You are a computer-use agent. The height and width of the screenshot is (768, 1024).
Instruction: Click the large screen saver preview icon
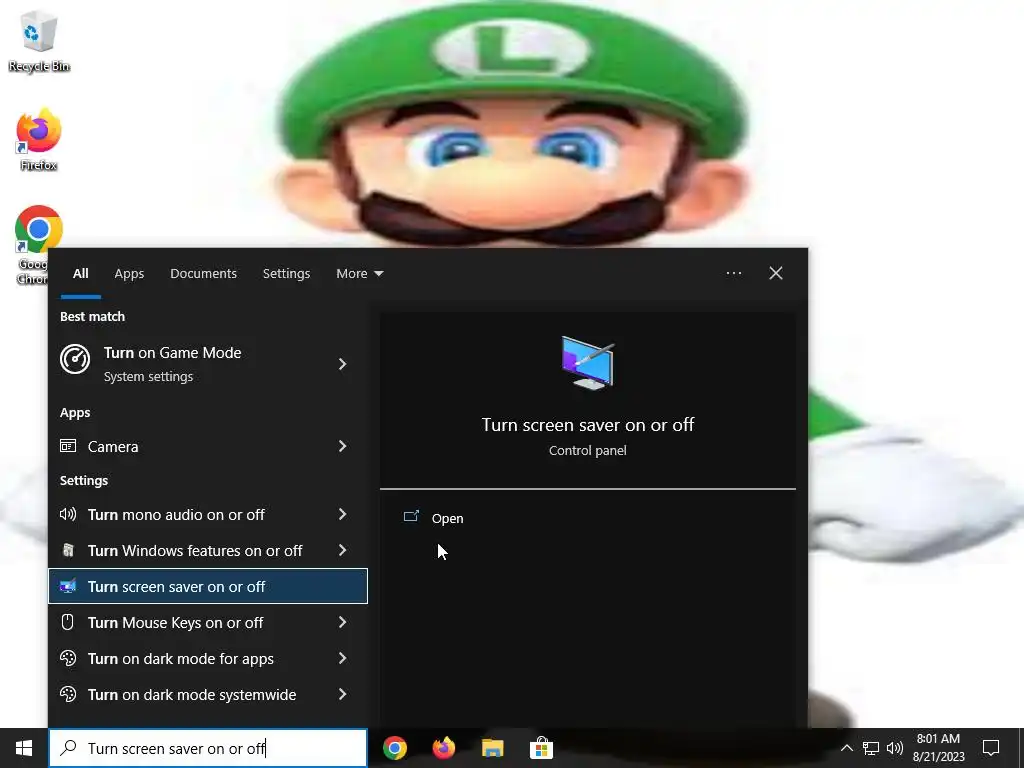[x=588, y=362]
